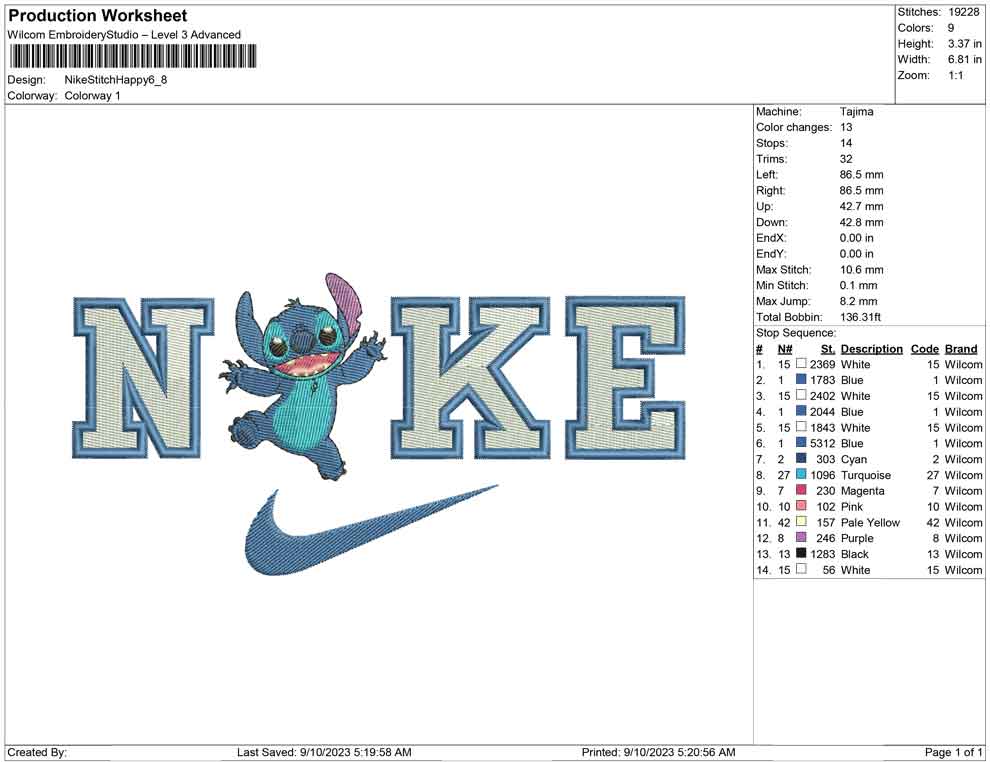Click the Width value '6.81 in'
The width and height of the screenshot is (990, 762).
point(965,59)
